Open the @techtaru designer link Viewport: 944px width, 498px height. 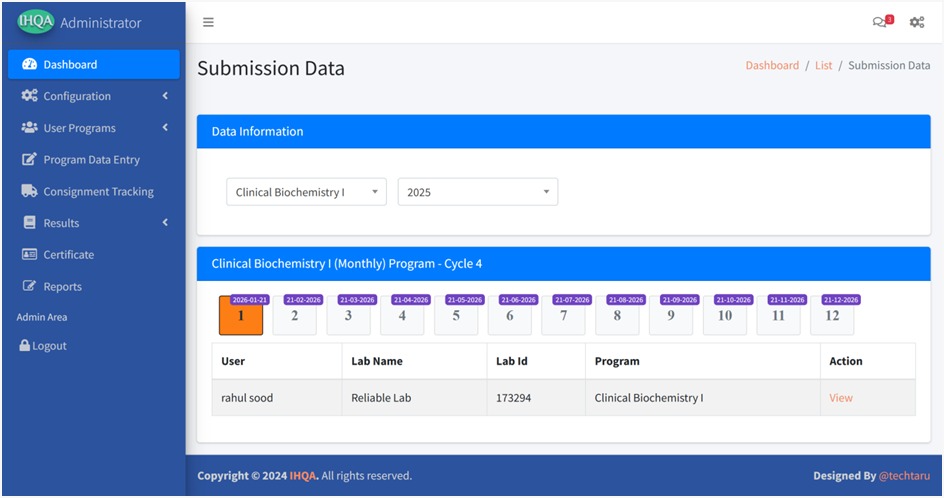(x=904, y=476)
